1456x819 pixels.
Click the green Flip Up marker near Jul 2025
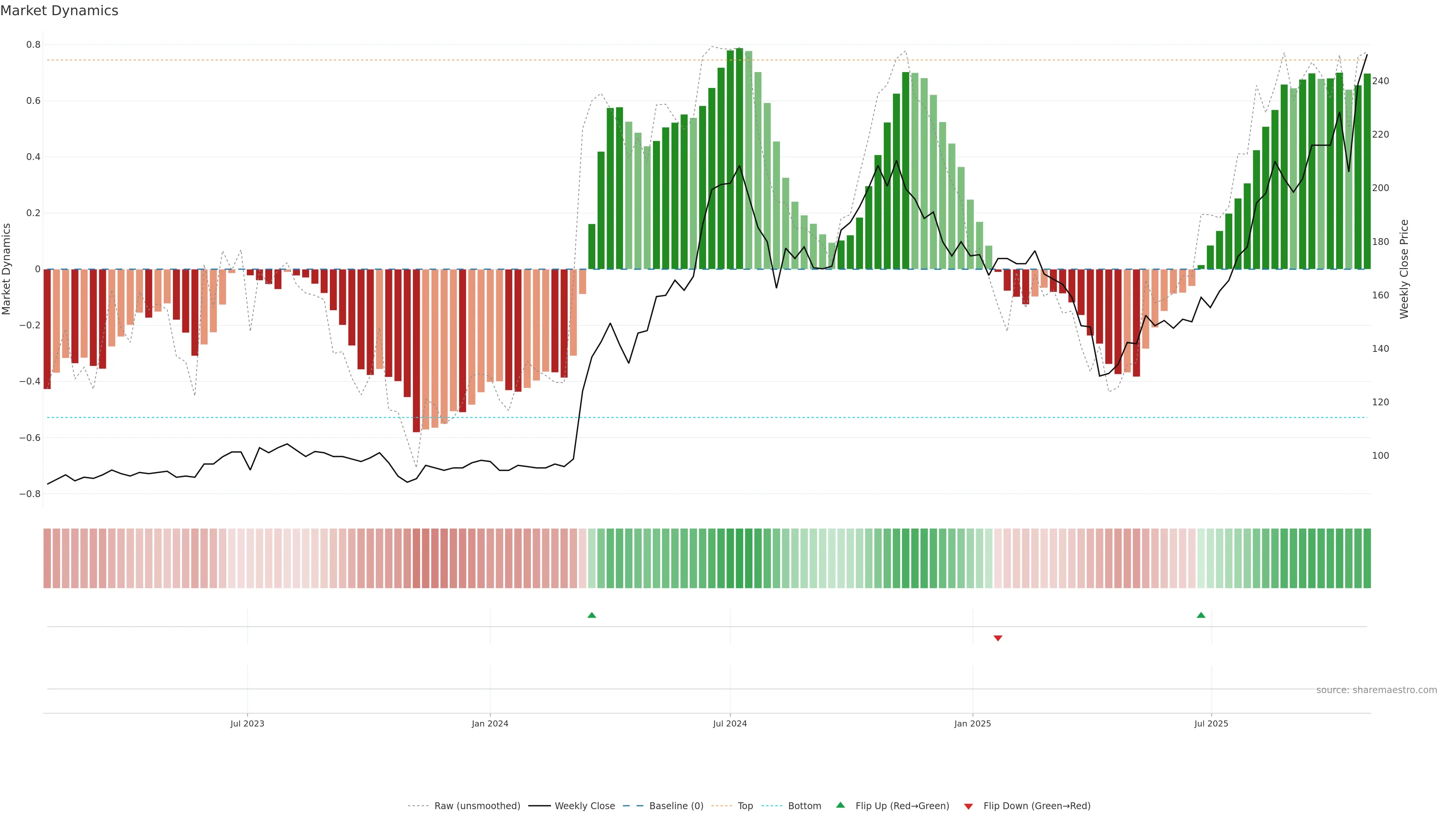[x=1201, y=615]
